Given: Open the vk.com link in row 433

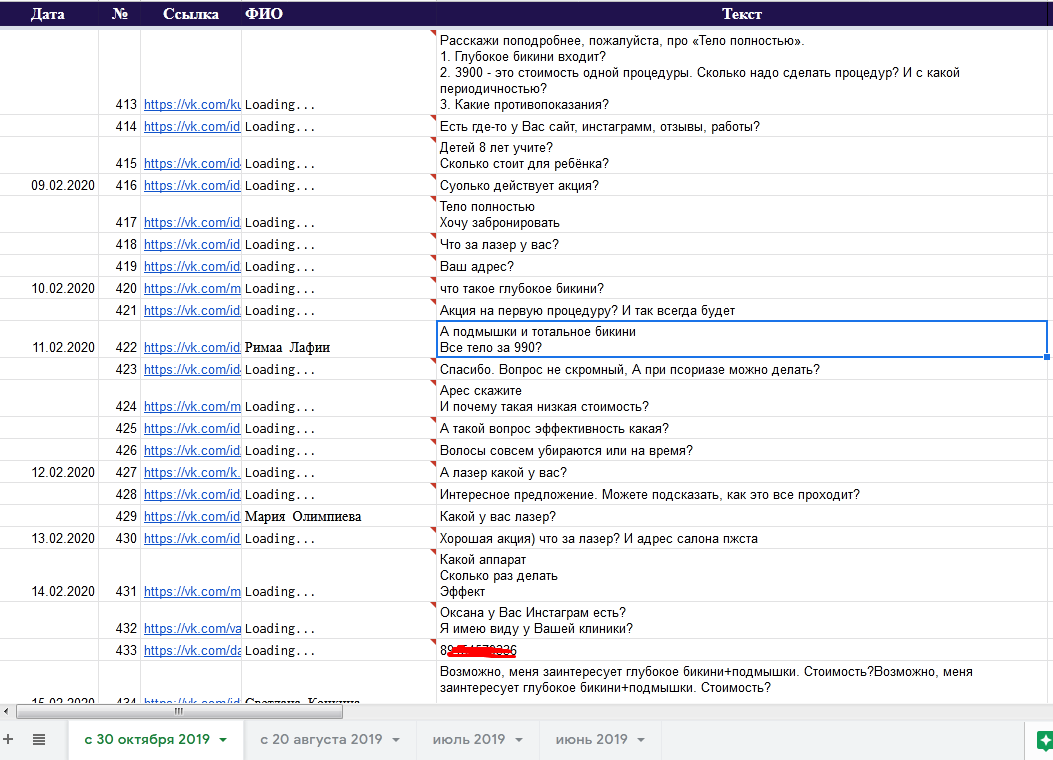Looking at the screenshot, I should 192,651.
